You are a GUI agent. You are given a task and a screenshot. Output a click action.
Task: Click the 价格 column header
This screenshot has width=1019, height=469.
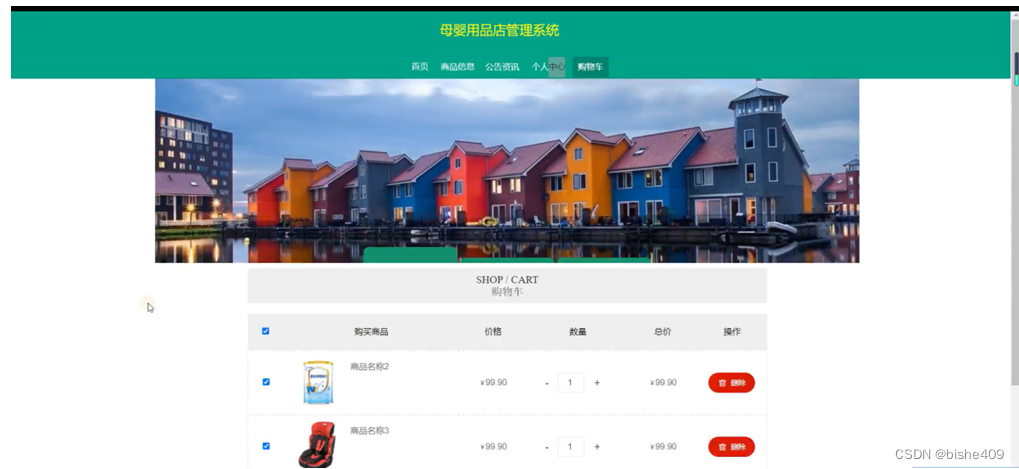493,331
